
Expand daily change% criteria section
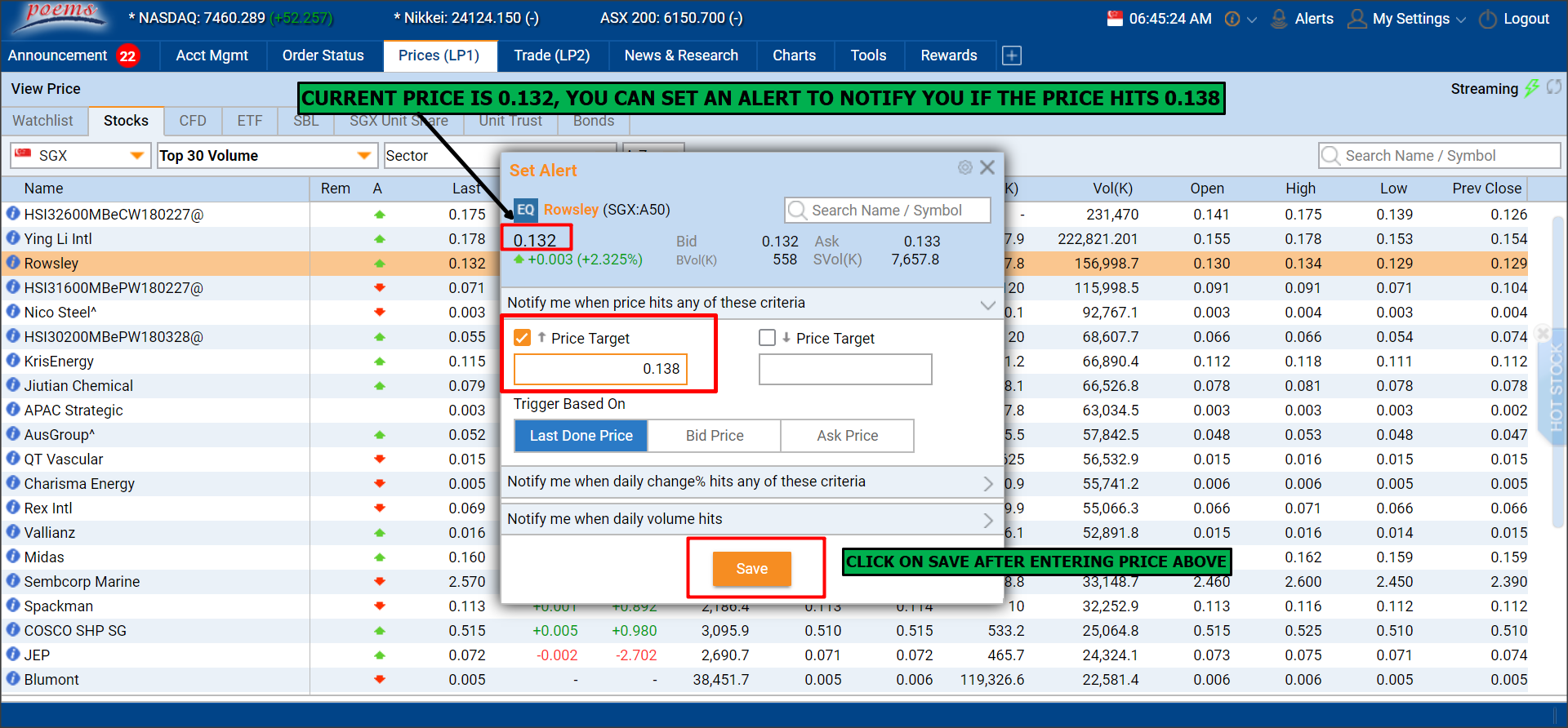coord(988,483)
